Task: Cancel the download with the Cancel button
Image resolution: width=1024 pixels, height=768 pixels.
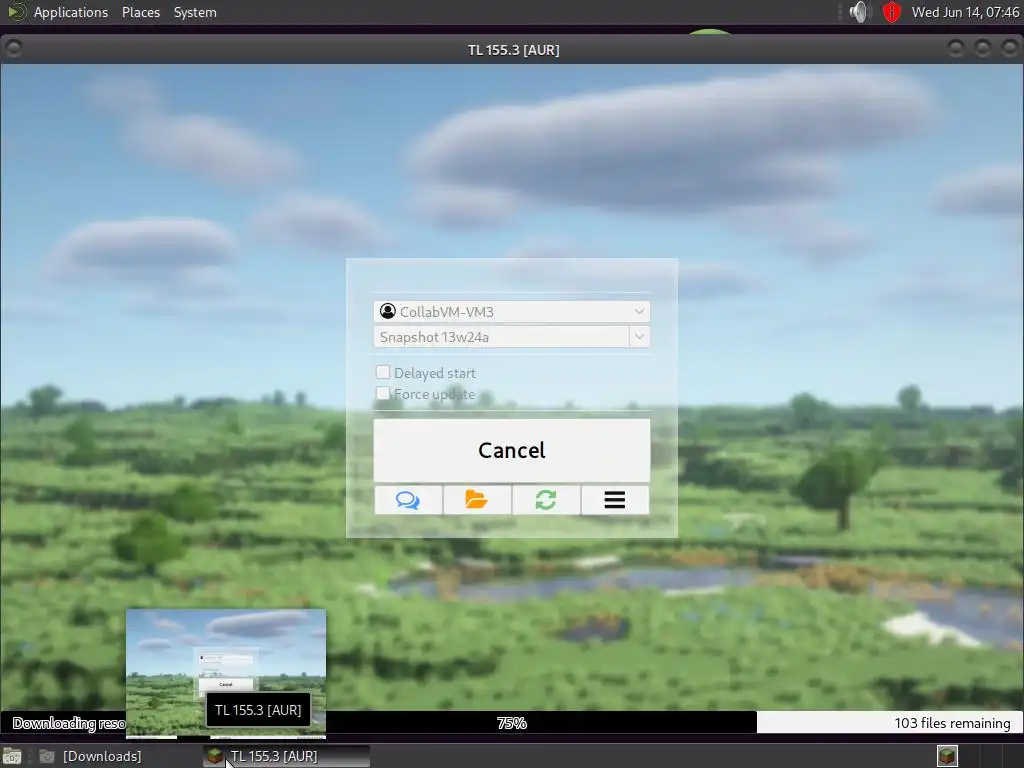Action: coord(512,450)
